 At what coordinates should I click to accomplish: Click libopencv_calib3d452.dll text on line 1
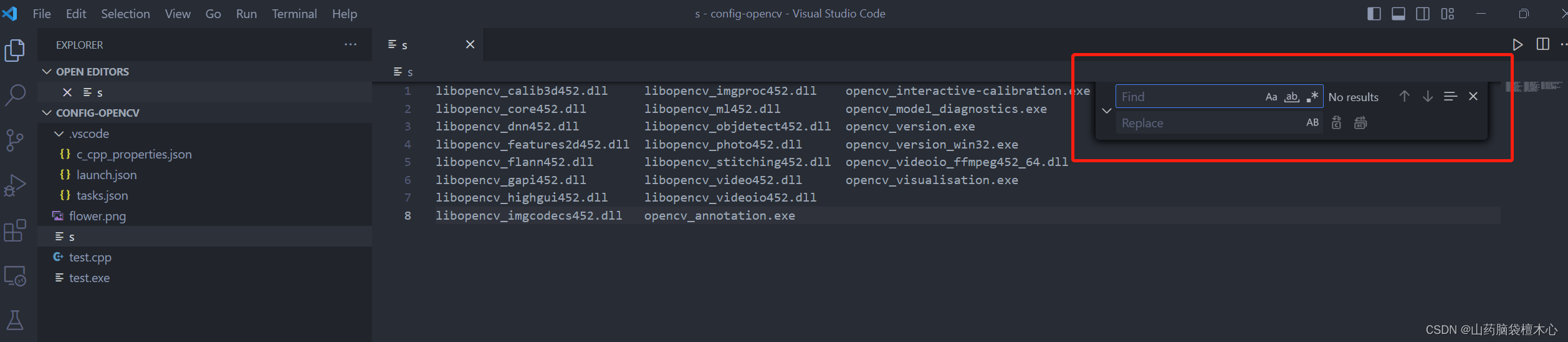pyautogui.click(x=522, y=91)
